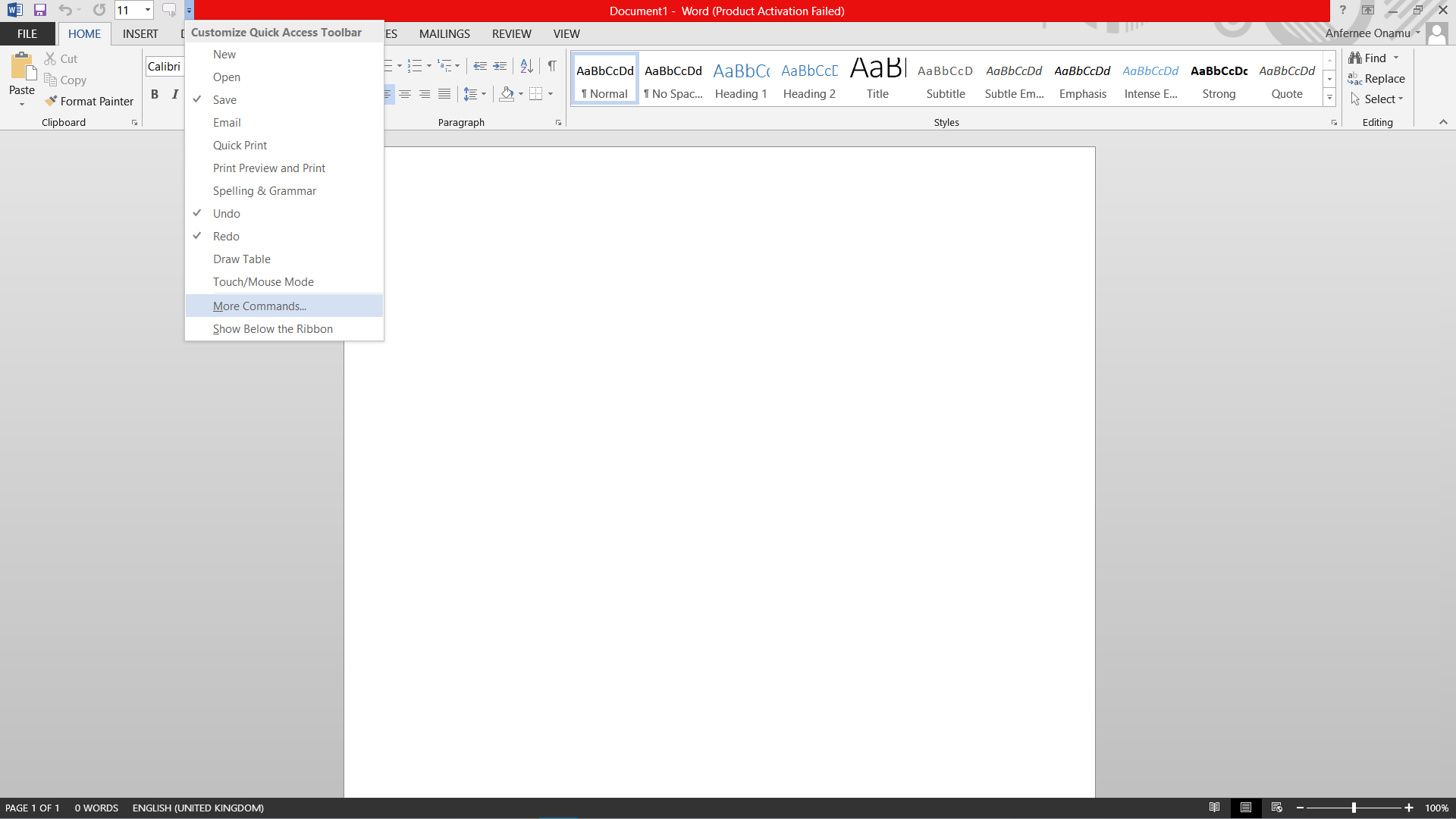Click the Calibri font name field
Image resolution: width=1456 pixels, height=819 pixels.
[x=165, y=67]
